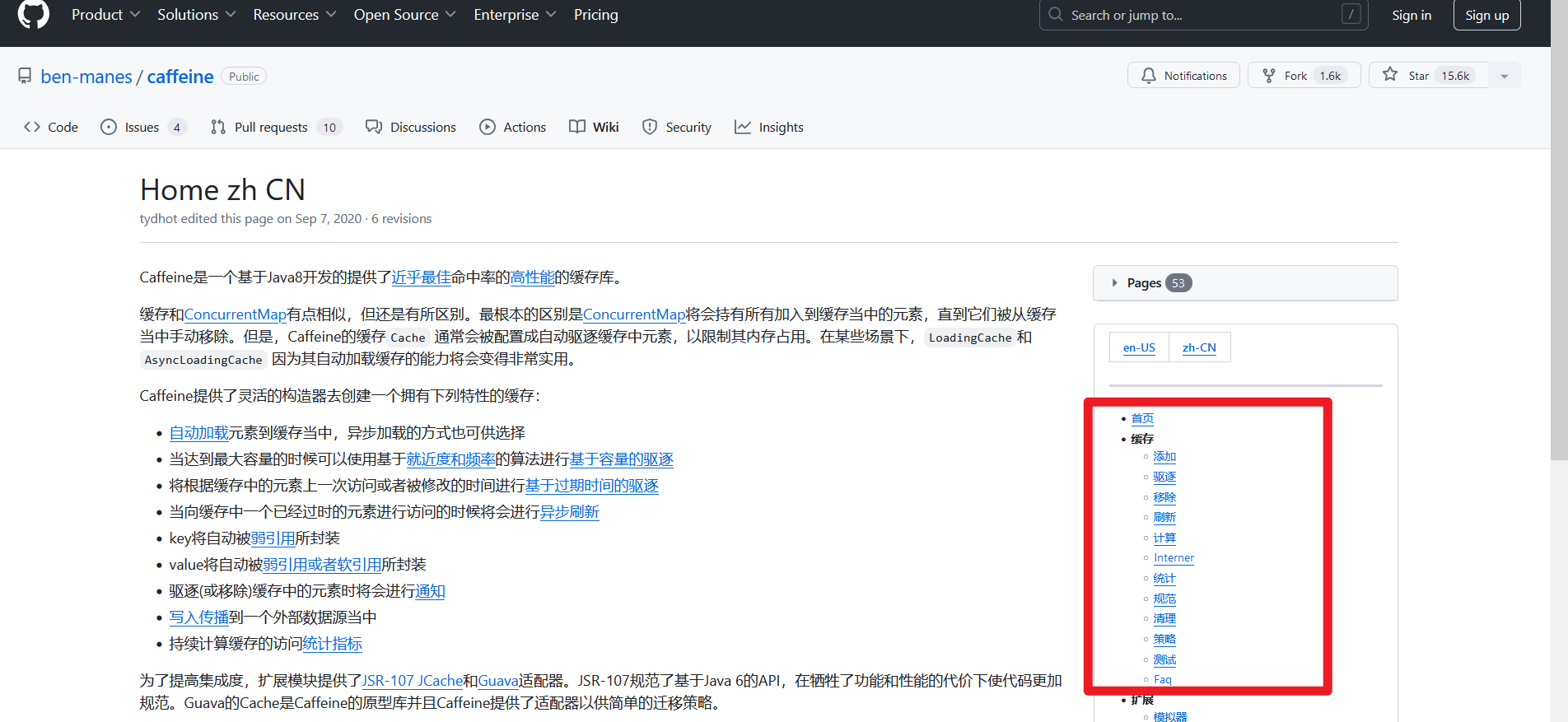Click the slash shortcut key icon
Viewport: 1568px width, 722px height.
tap(1351, 14)
